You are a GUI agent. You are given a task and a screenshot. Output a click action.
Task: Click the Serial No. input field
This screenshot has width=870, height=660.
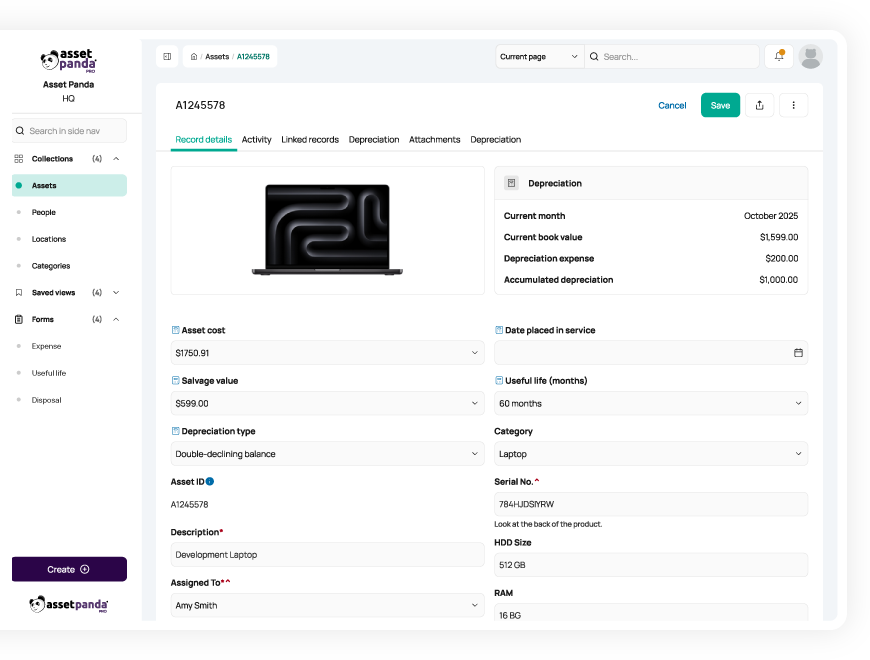click(650, 504)
